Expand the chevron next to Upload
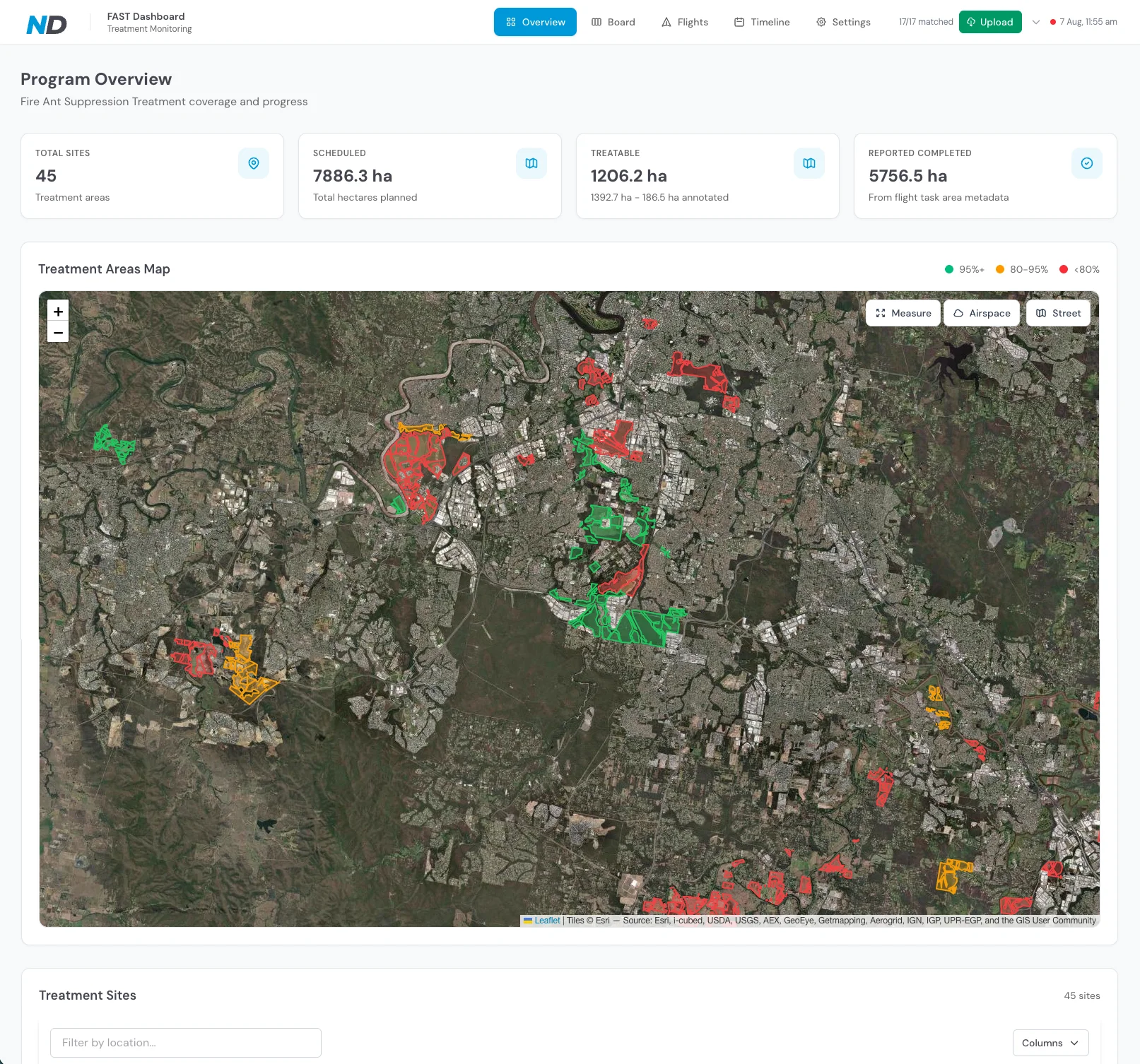 tap(1036, 22)
